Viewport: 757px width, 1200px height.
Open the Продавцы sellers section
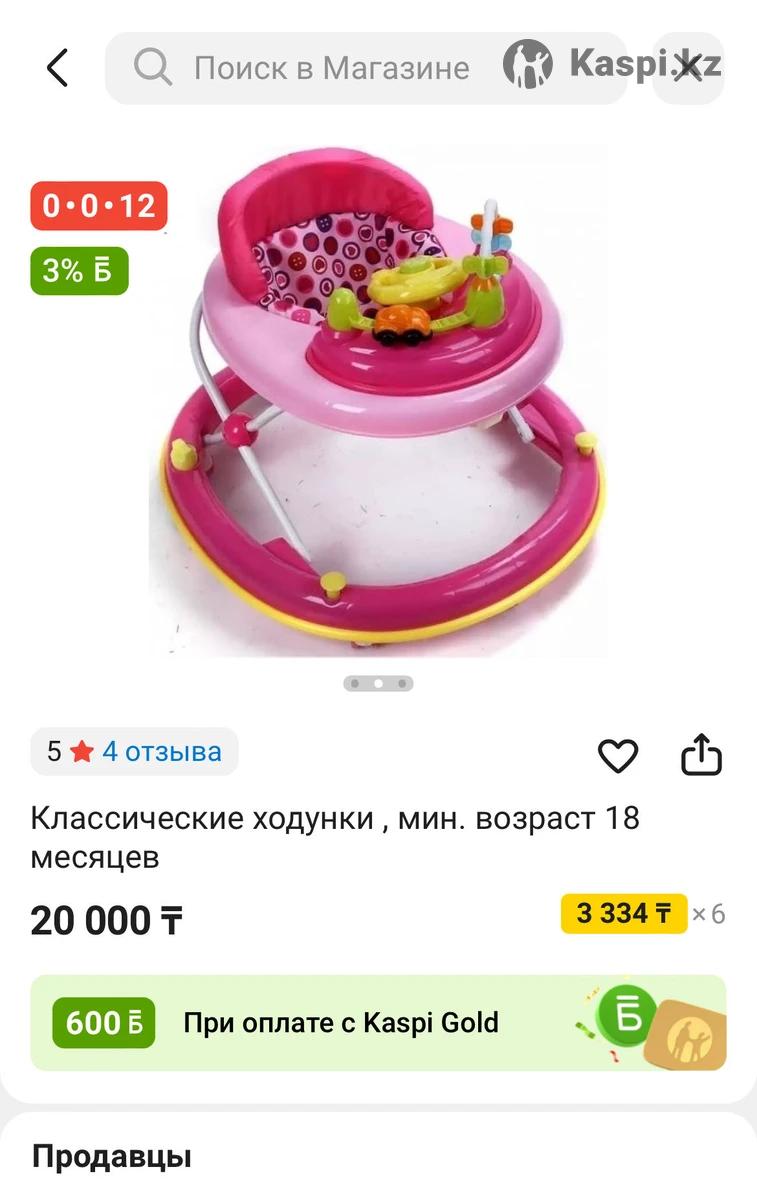coord(112,1157)
